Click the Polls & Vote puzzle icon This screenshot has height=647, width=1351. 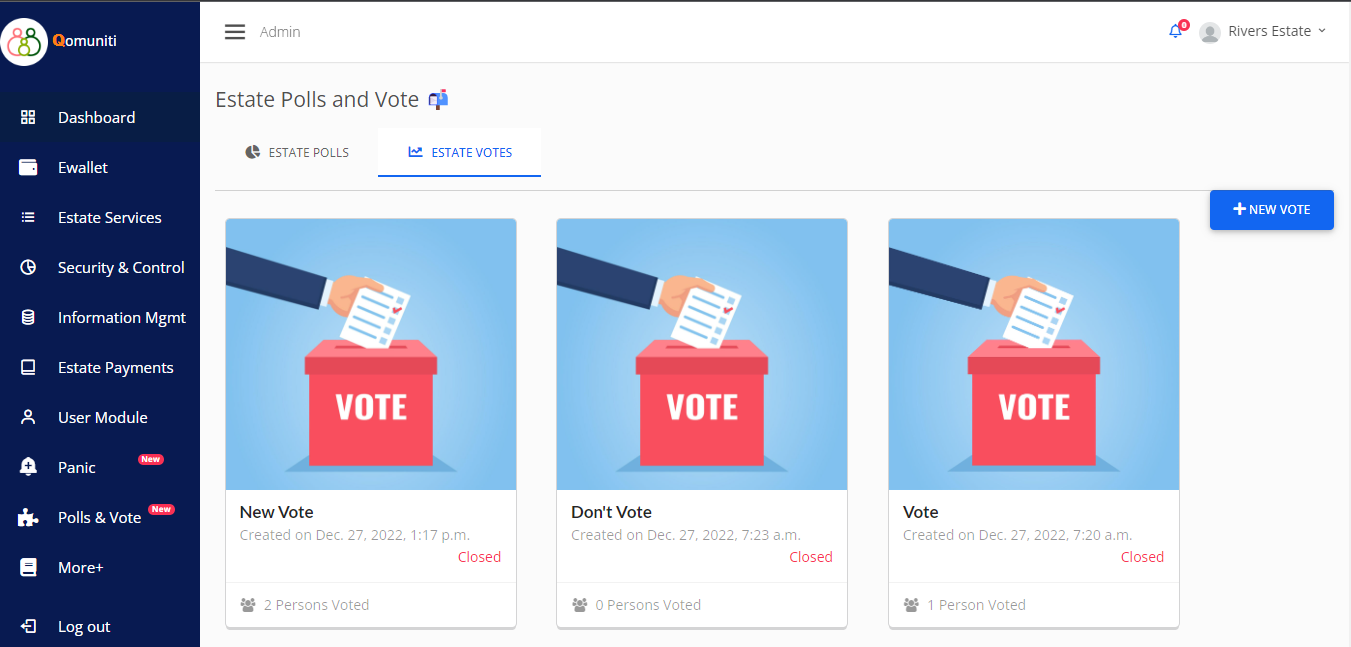coord(28,517)
